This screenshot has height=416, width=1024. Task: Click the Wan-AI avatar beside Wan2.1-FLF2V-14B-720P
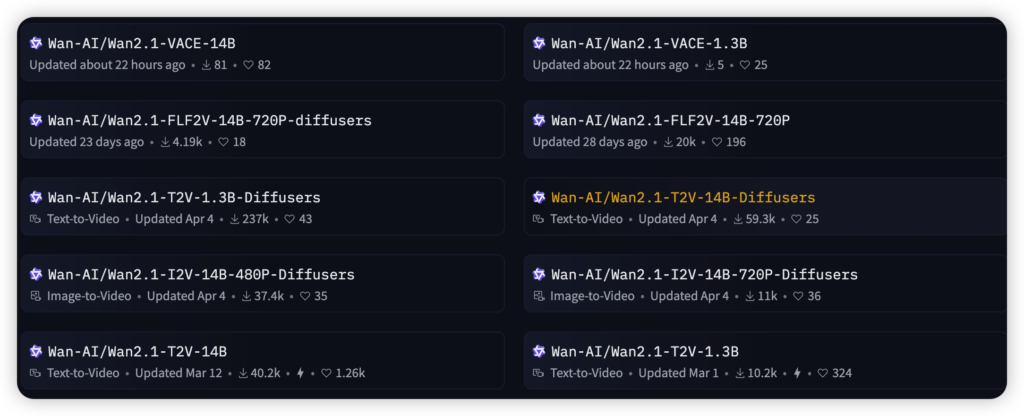coord(539,120)
